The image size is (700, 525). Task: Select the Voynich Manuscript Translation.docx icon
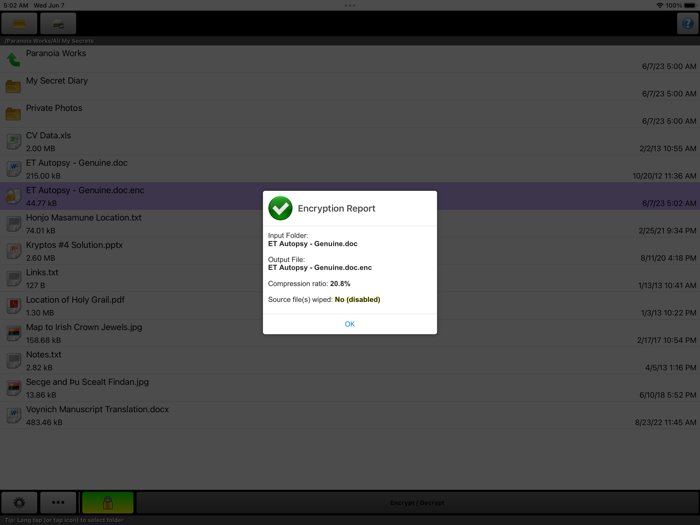14,415
